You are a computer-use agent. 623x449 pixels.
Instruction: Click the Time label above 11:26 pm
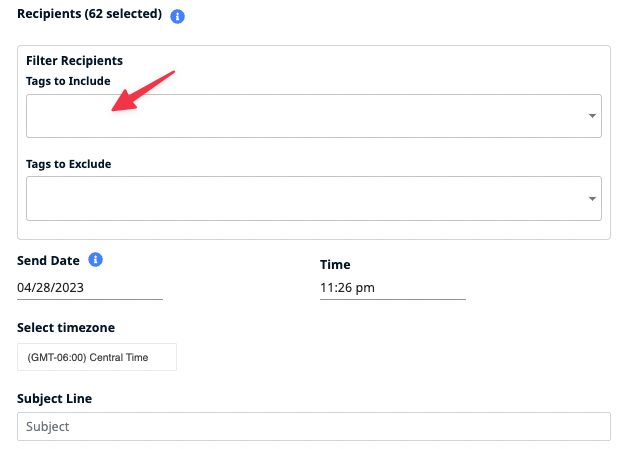[x=335, y=265]
